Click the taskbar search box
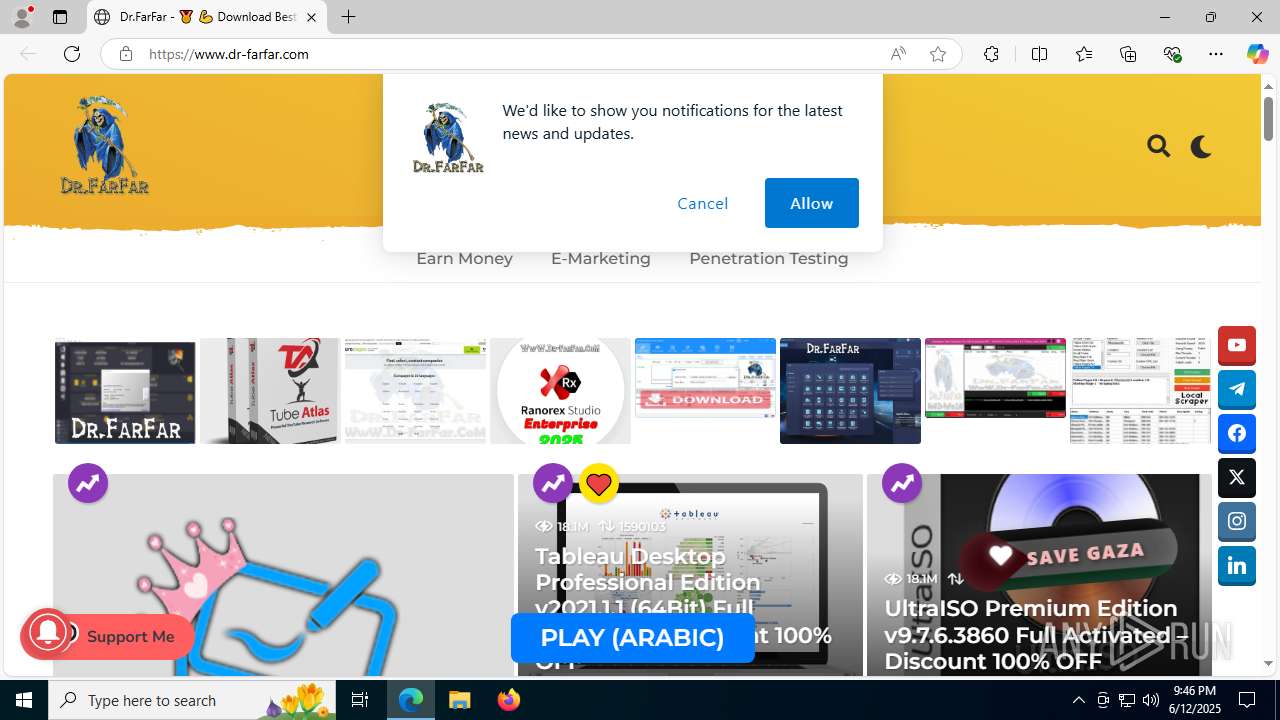 pos(193,700)
